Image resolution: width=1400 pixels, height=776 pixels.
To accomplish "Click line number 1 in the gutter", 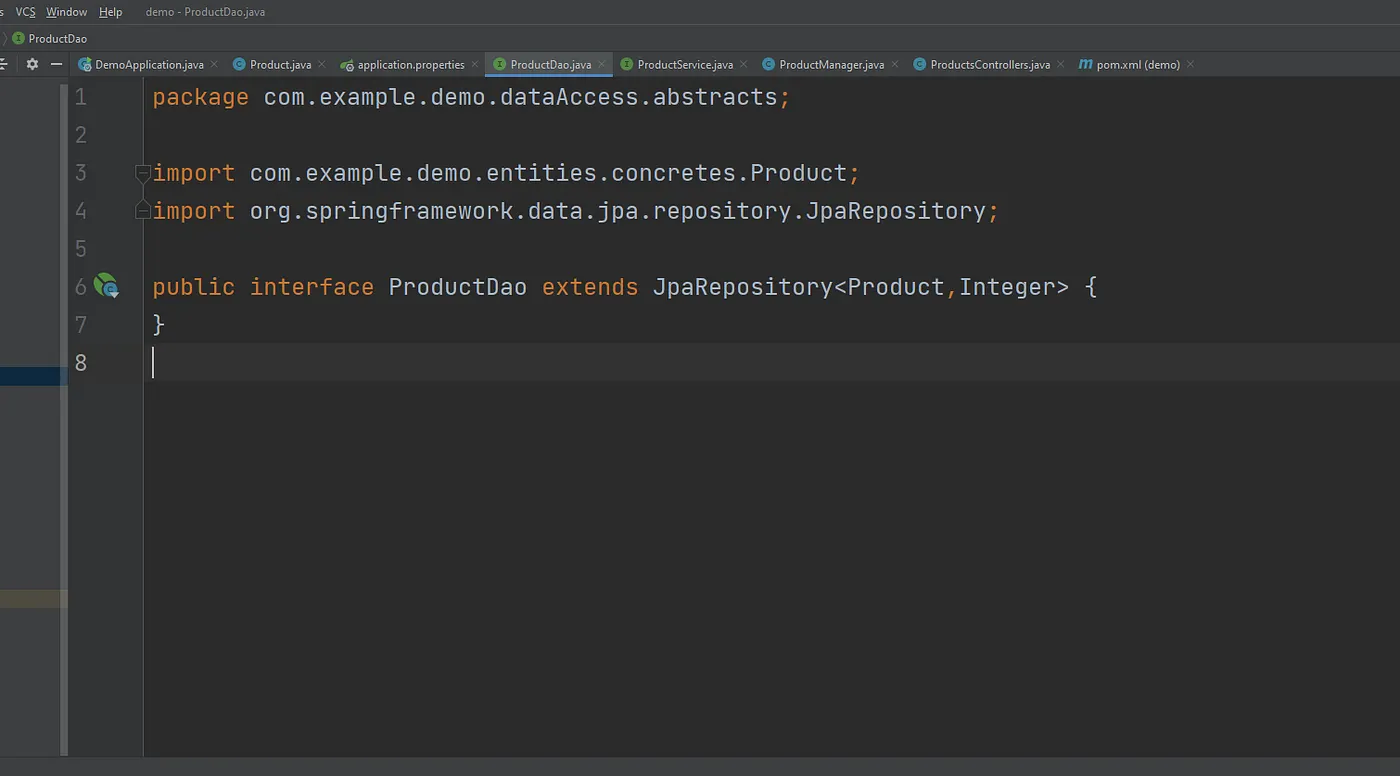I will (81, 98).
